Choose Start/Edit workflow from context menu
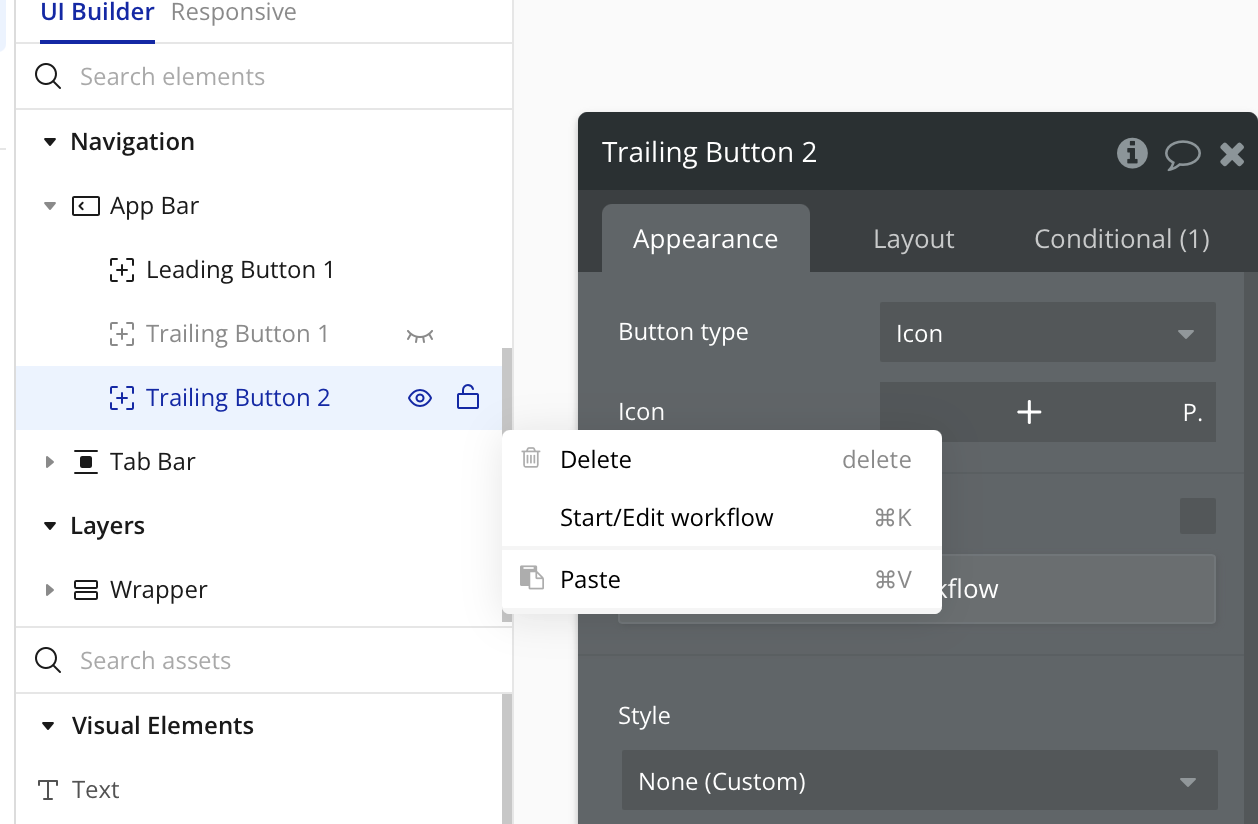Viewport: 1258px width, 824px height. [x=721, y=518]
